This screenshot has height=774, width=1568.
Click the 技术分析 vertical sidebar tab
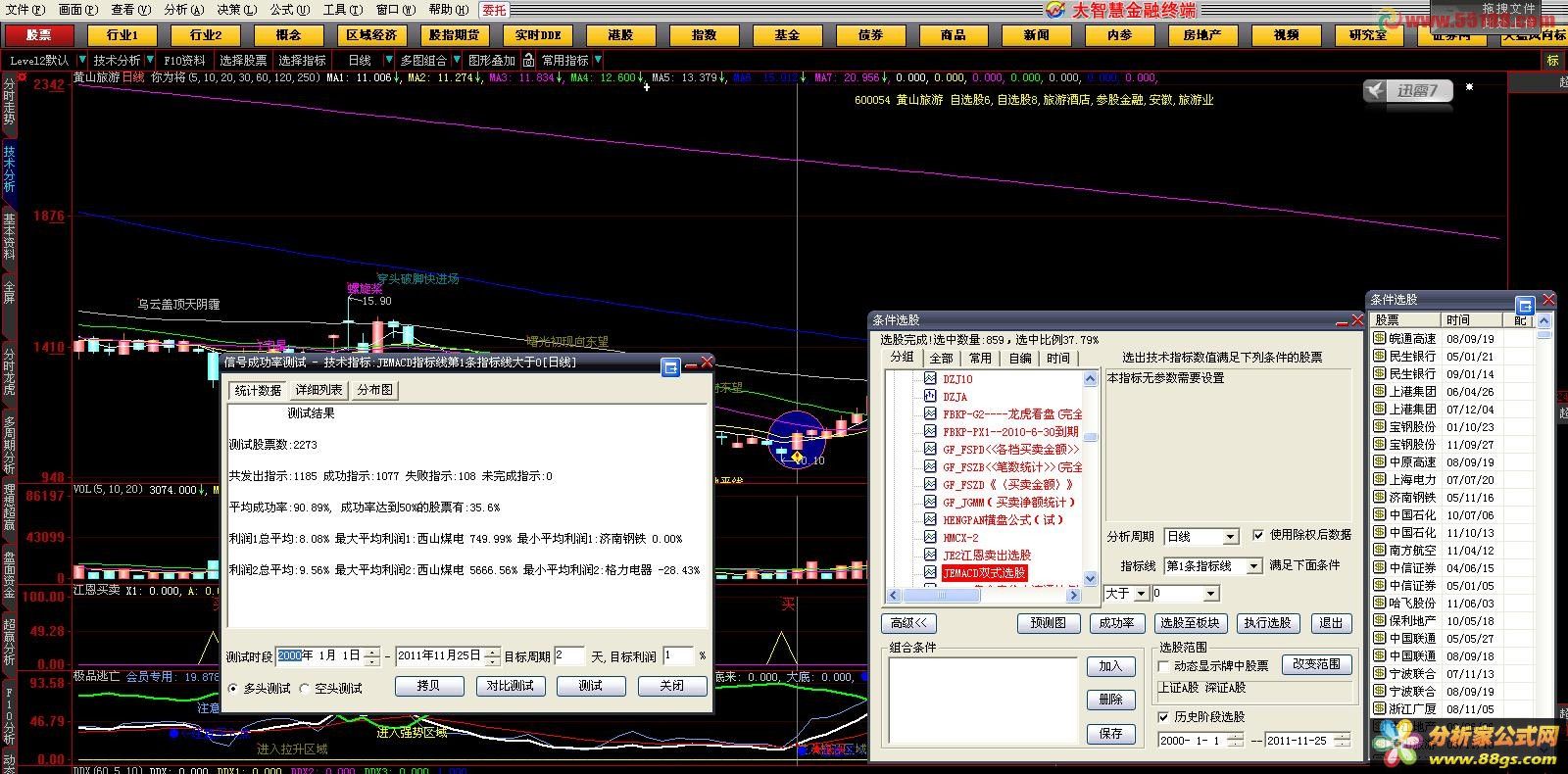9,169
